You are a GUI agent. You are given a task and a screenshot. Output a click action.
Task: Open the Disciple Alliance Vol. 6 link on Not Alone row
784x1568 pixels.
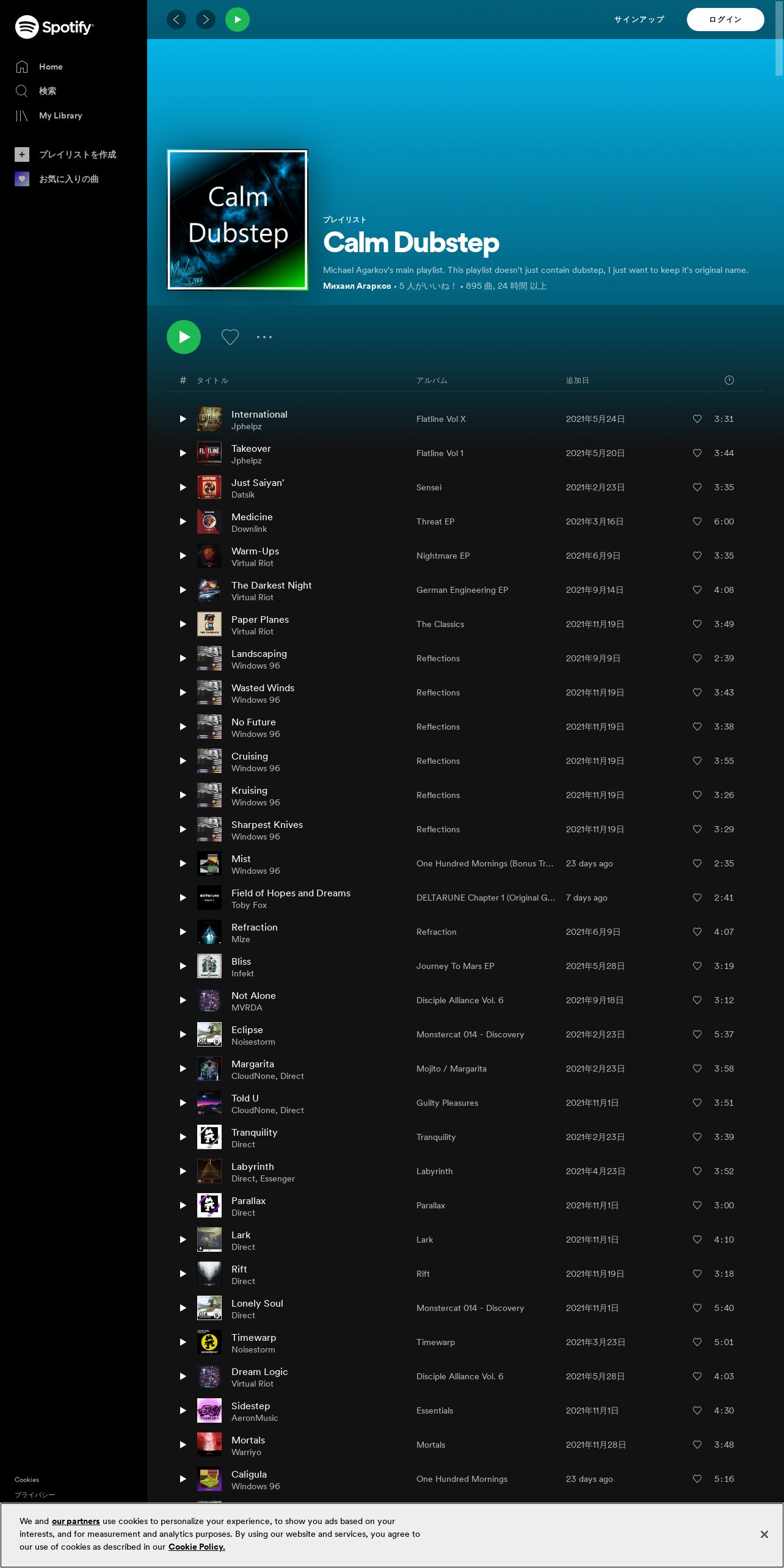click(460, 1000)
